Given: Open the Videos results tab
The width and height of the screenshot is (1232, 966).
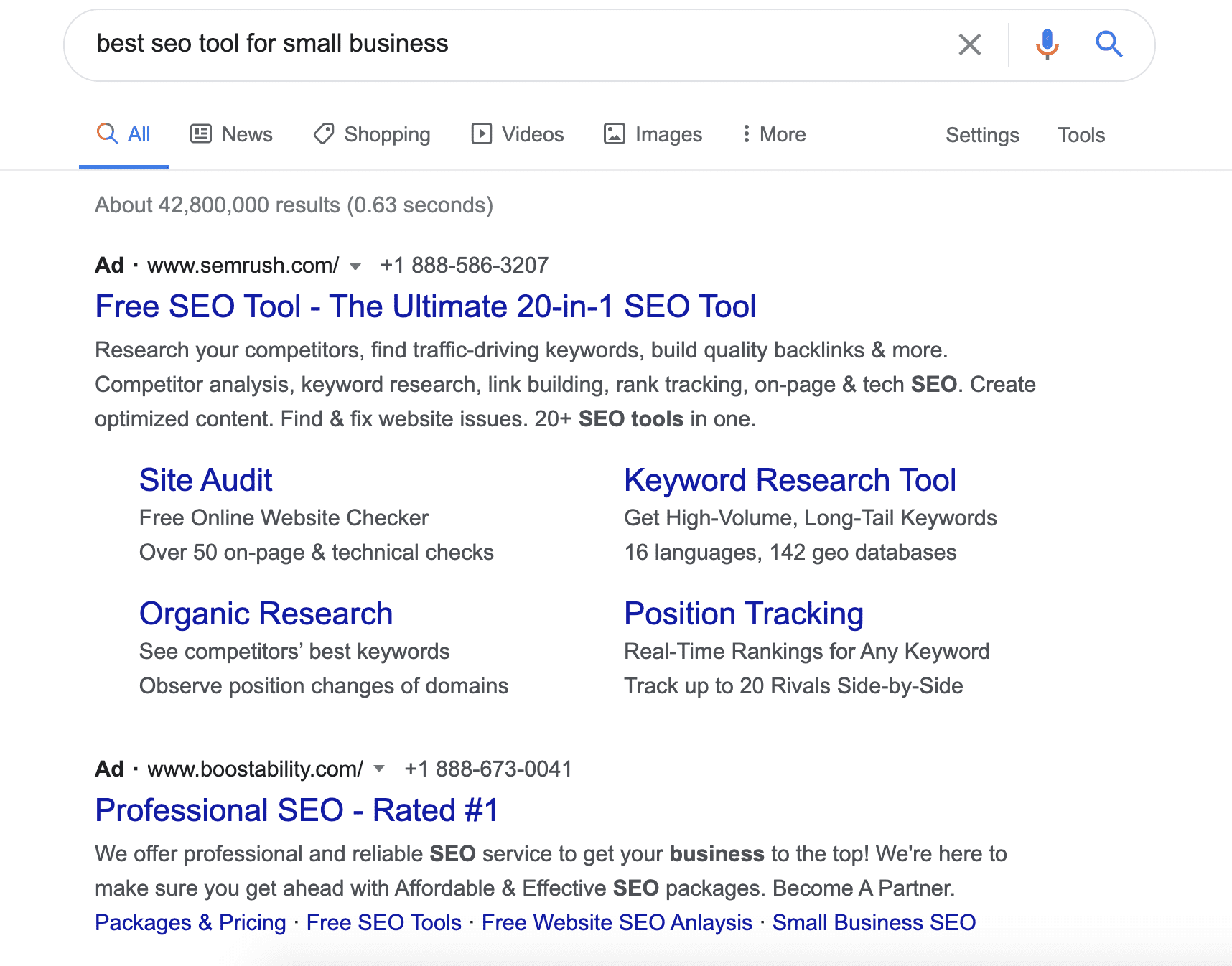Looking at the screenshot, I should point(517,134).
